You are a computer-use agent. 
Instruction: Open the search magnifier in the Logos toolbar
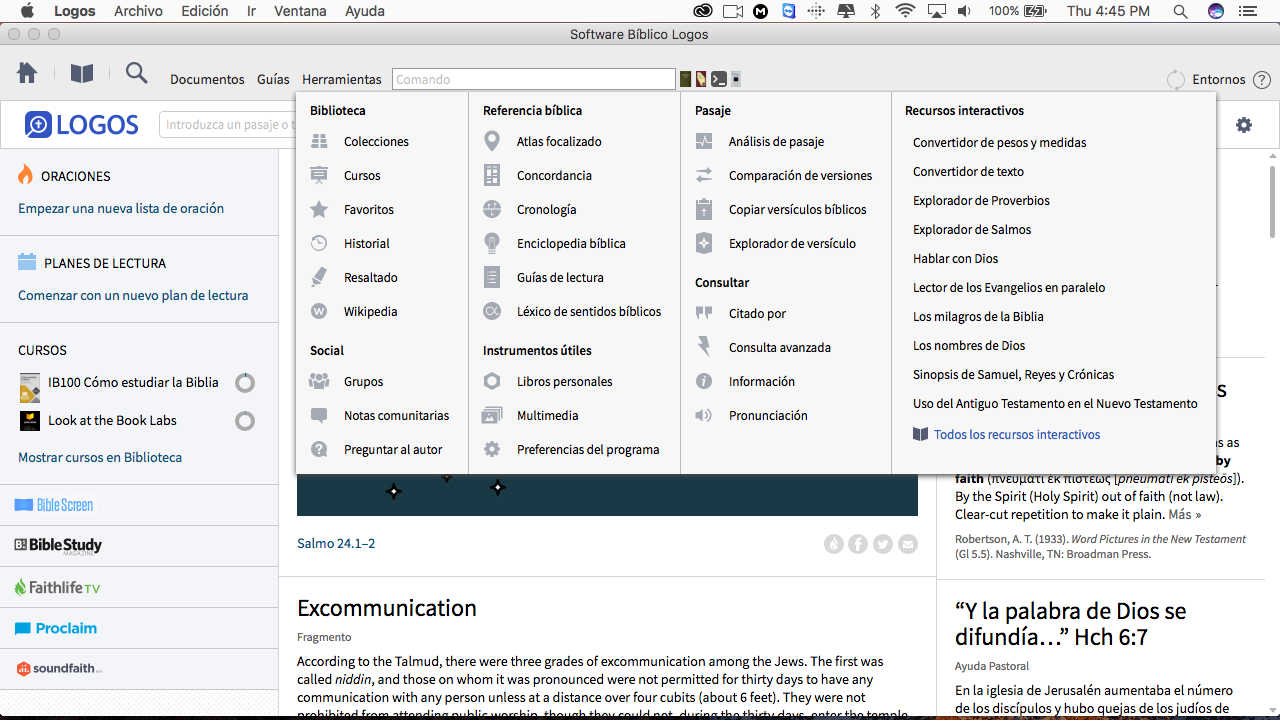[136, 73]
